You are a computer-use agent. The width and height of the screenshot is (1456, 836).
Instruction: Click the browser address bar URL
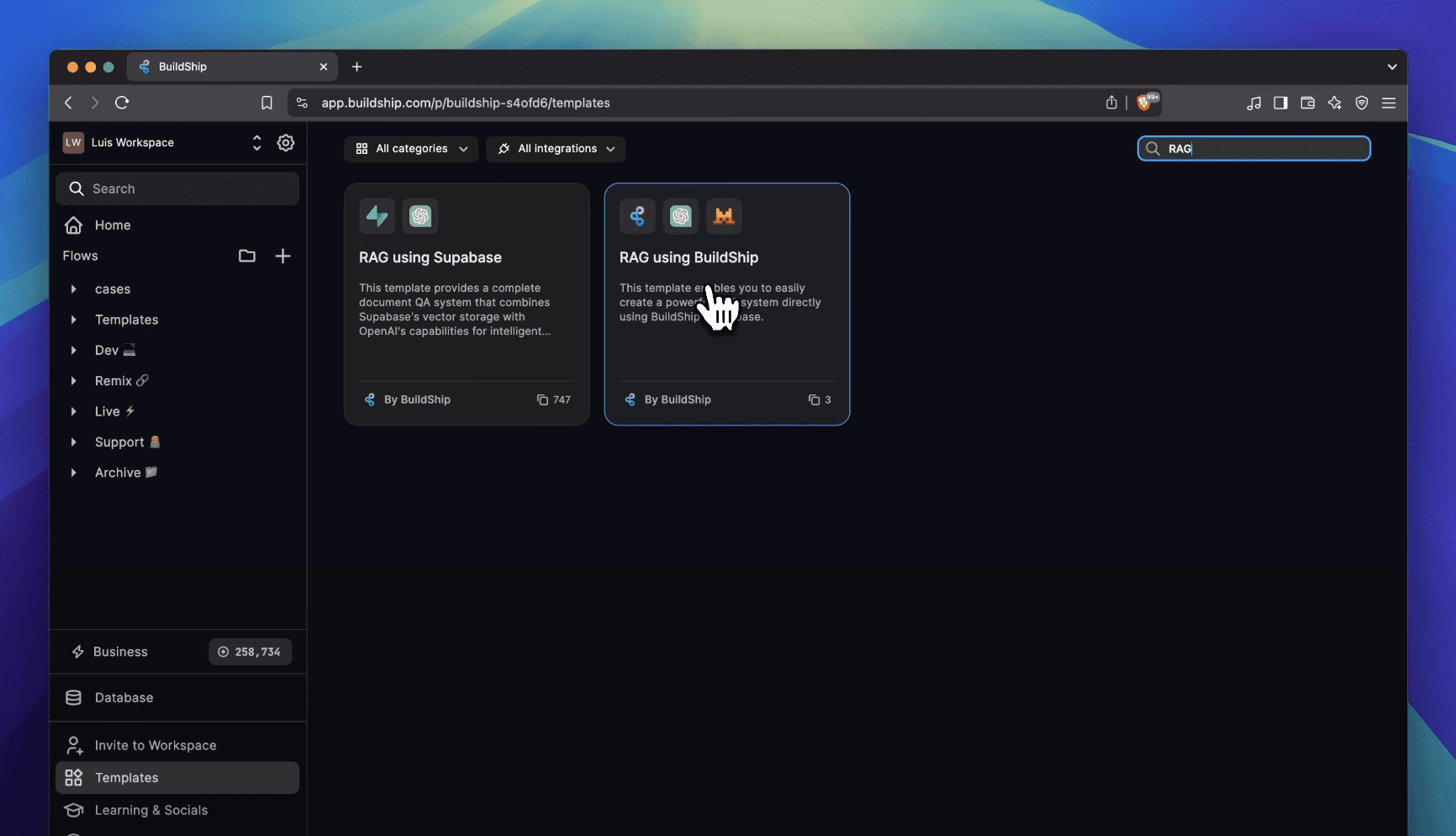[x=466, y=103]
